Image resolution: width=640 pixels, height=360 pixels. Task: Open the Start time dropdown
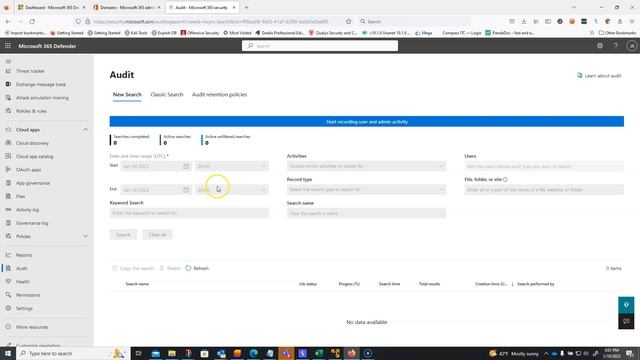[231, 166]
